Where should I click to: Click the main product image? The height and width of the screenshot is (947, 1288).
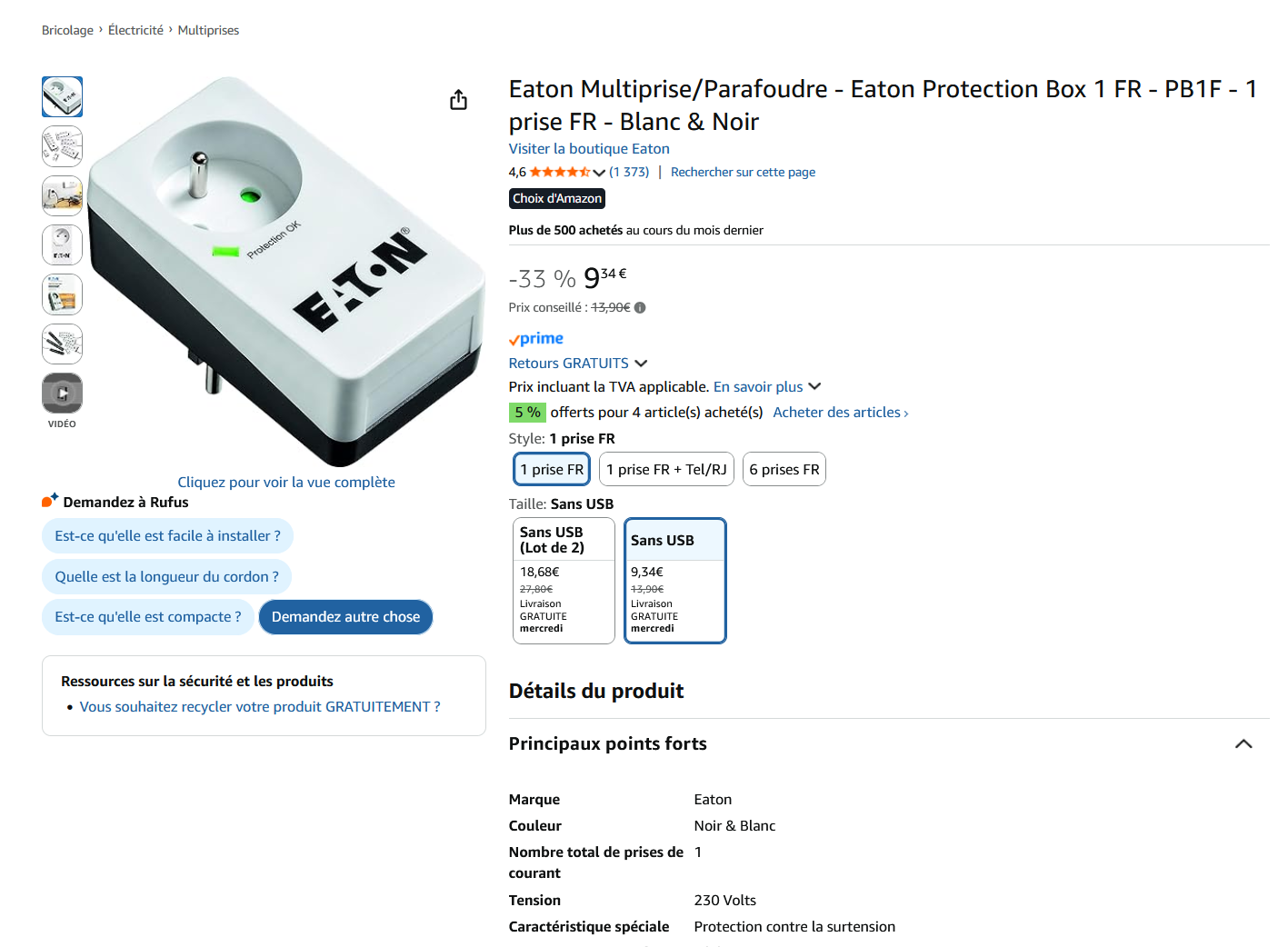pyautogui.click(x=286, y=273)
